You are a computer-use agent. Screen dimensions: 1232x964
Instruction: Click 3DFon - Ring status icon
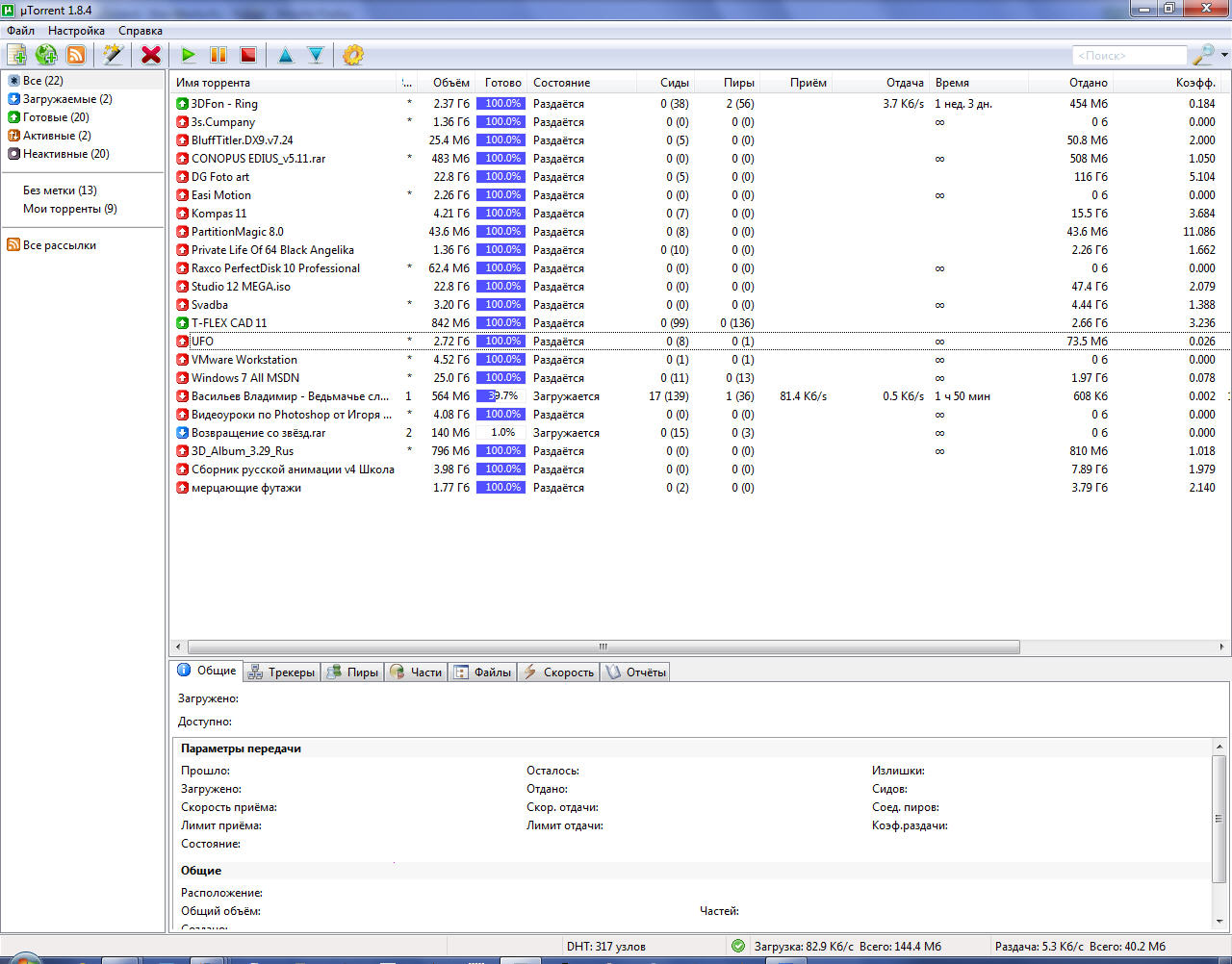[x=182, y=104]
